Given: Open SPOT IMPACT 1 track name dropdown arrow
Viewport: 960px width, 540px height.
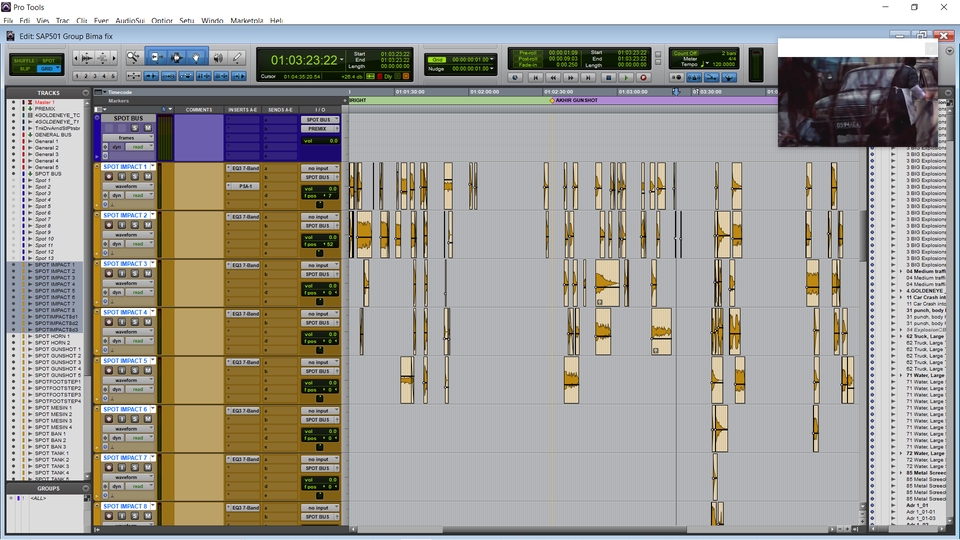Looking at the screenshot, I should [153, 167].
